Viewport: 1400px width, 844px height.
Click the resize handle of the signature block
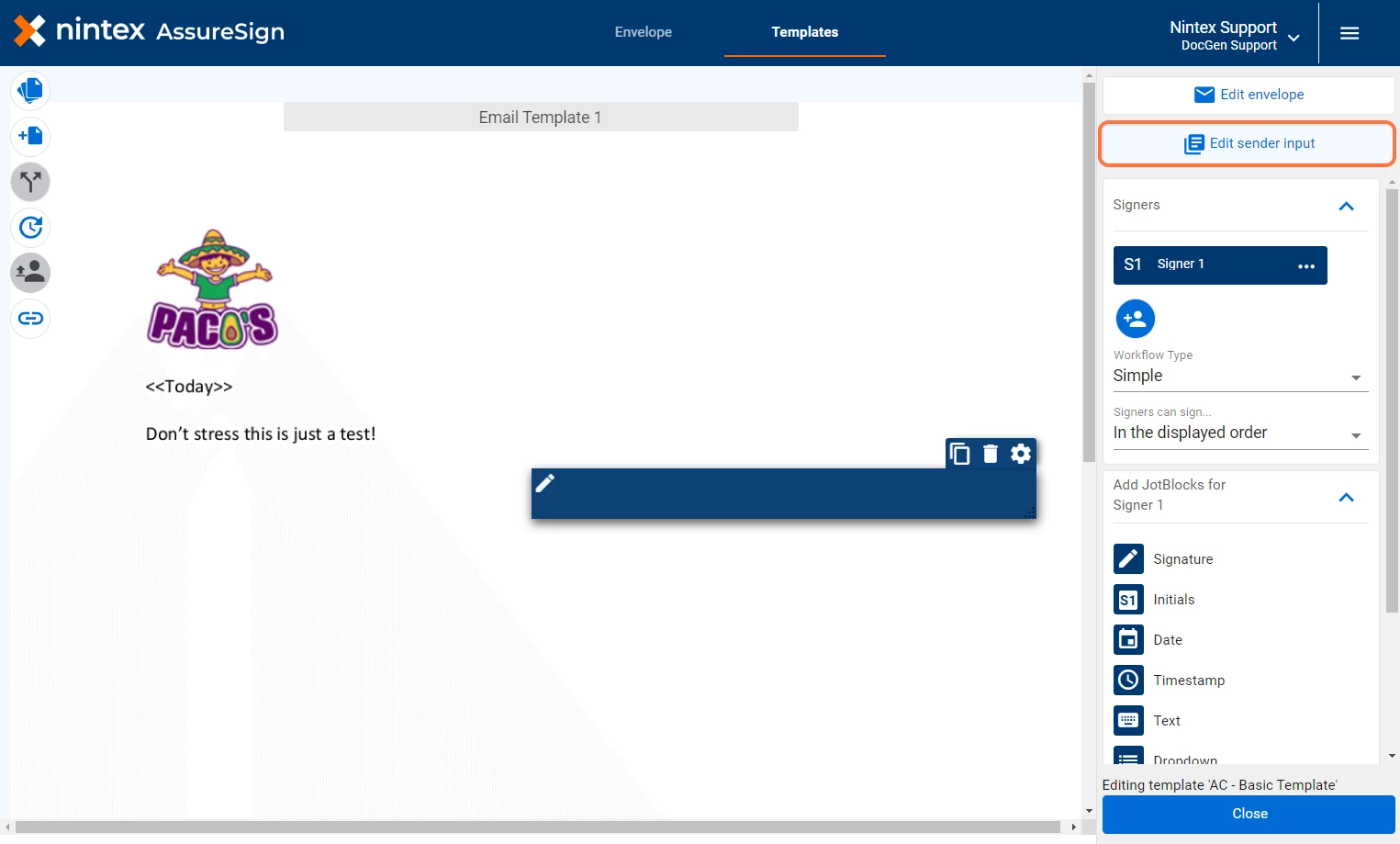[1029, 512]
